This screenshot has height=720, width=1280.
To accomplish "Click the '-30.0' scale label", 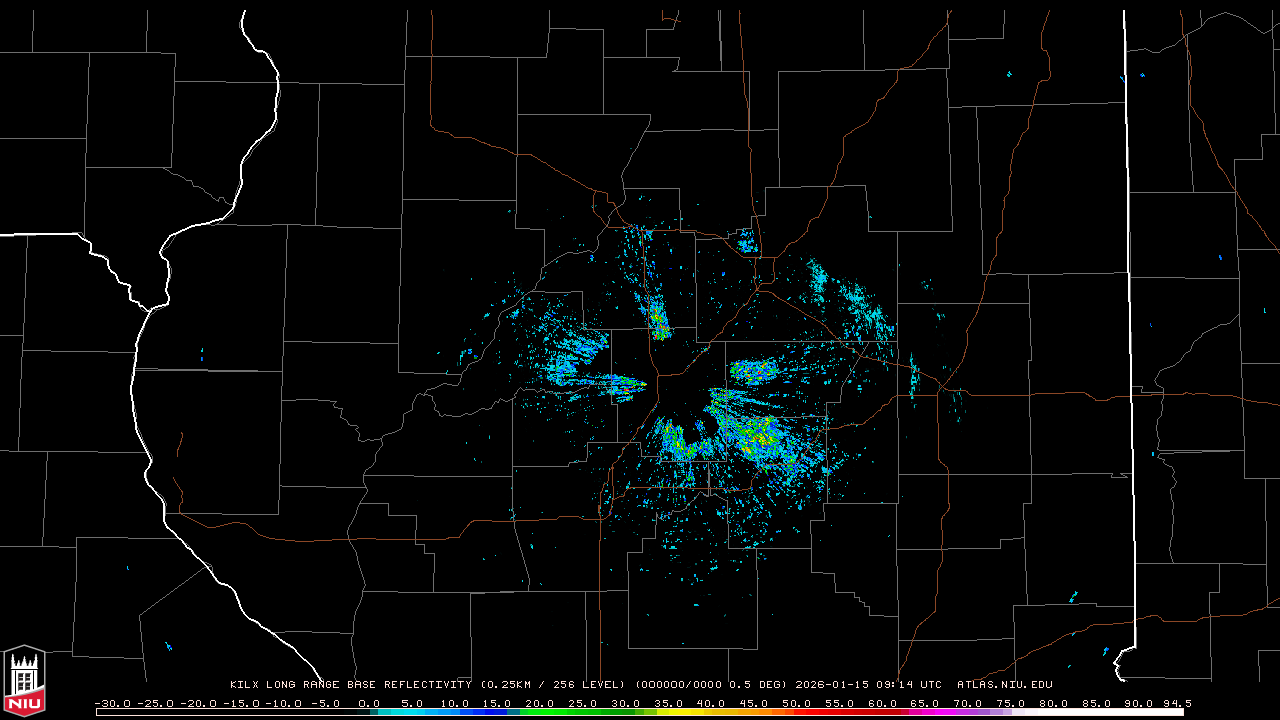I will 112,703.
